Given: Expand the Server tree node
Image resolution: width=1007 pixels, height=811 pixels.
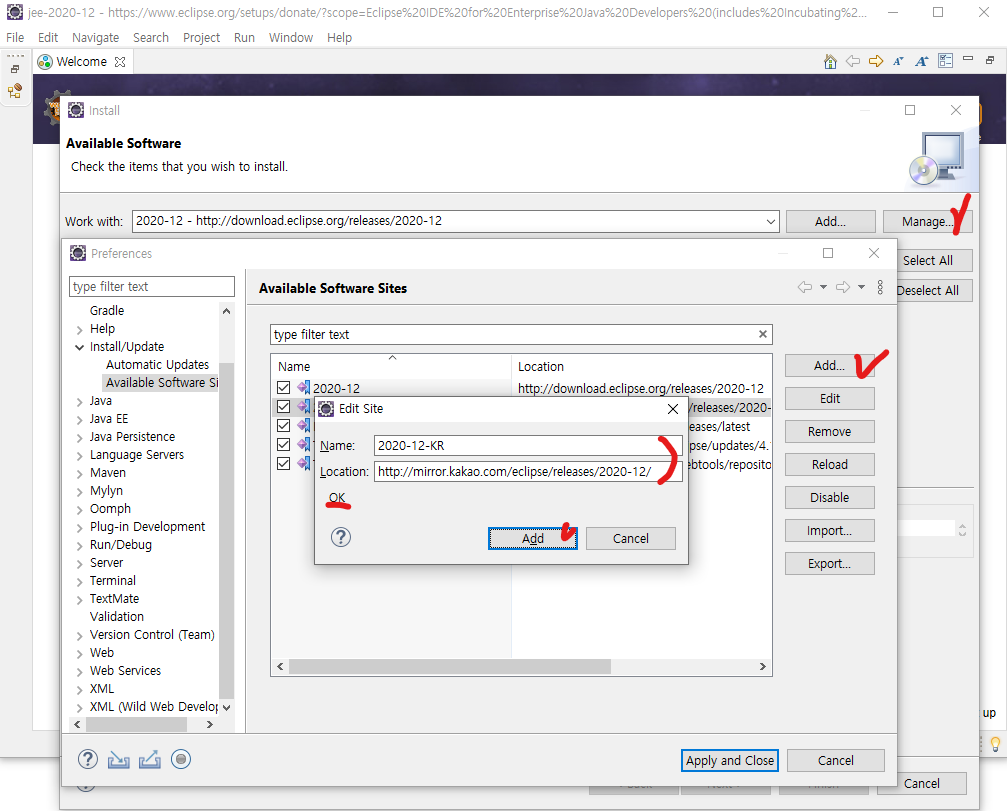Looking at the screenshot, I should coord(80,564).
